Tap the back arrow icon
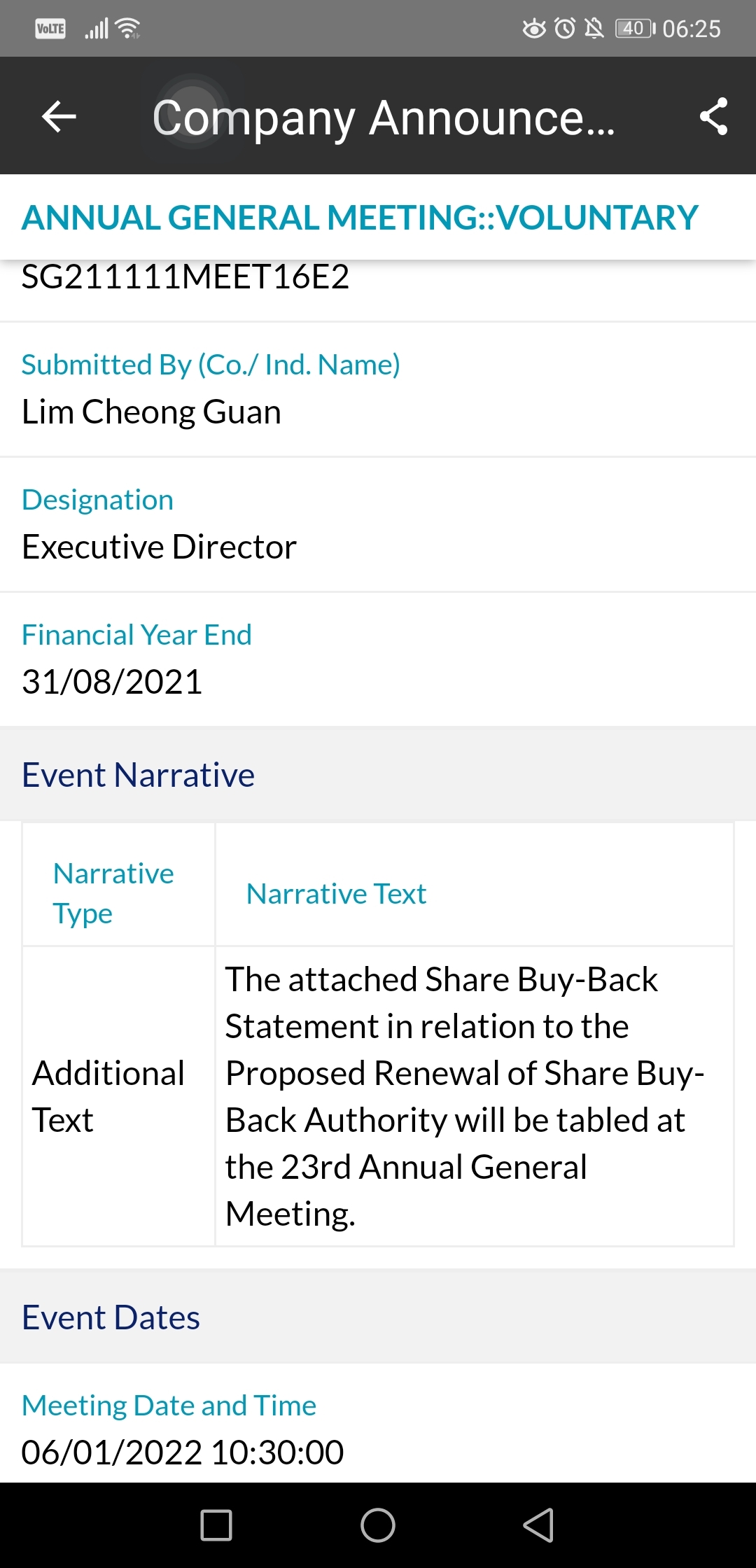Screen dimensions: 756x1568 tap(59, 116)
